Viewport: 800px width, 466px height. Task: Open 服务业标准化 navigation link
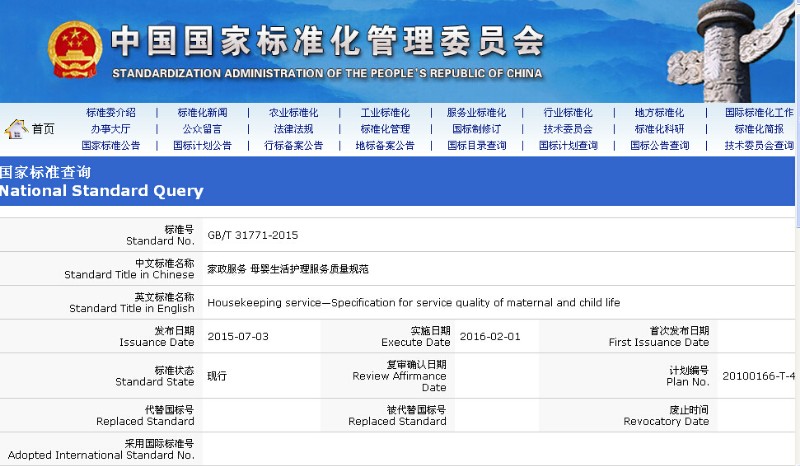(477, 113)
